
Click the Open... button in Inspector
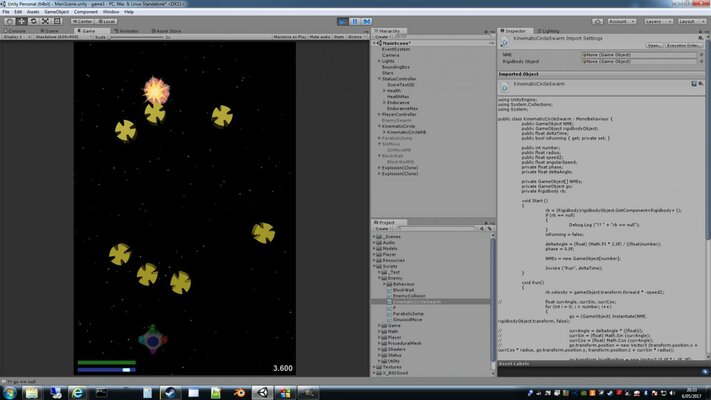(653, 45)
